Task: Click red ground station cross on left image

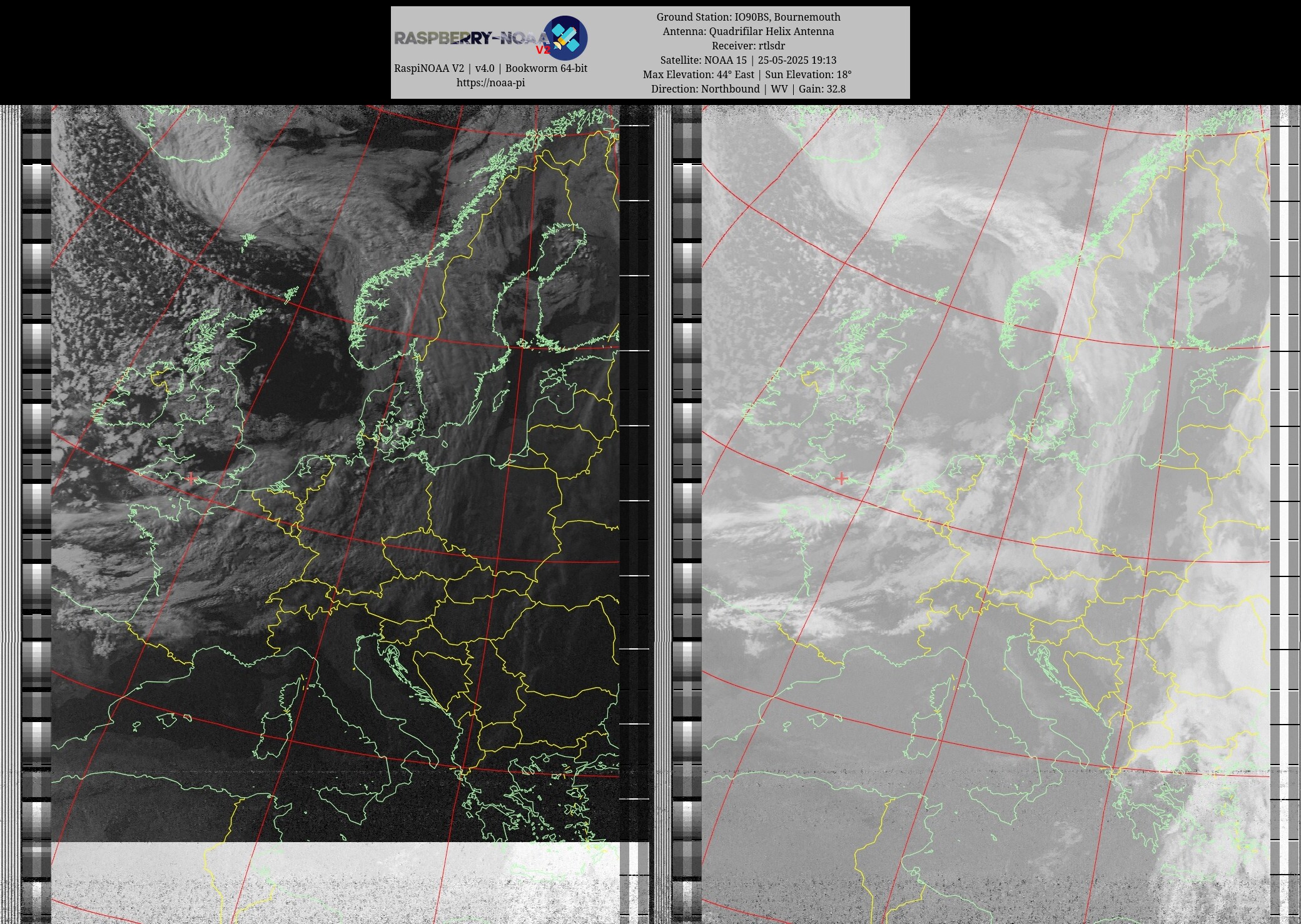Action: click(x=191, y=478)
